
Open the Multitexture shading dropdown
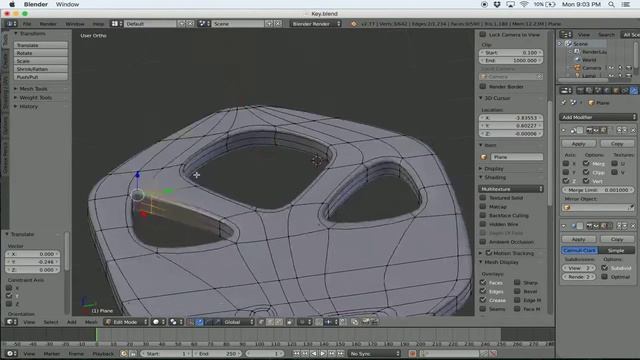(511, 189)
